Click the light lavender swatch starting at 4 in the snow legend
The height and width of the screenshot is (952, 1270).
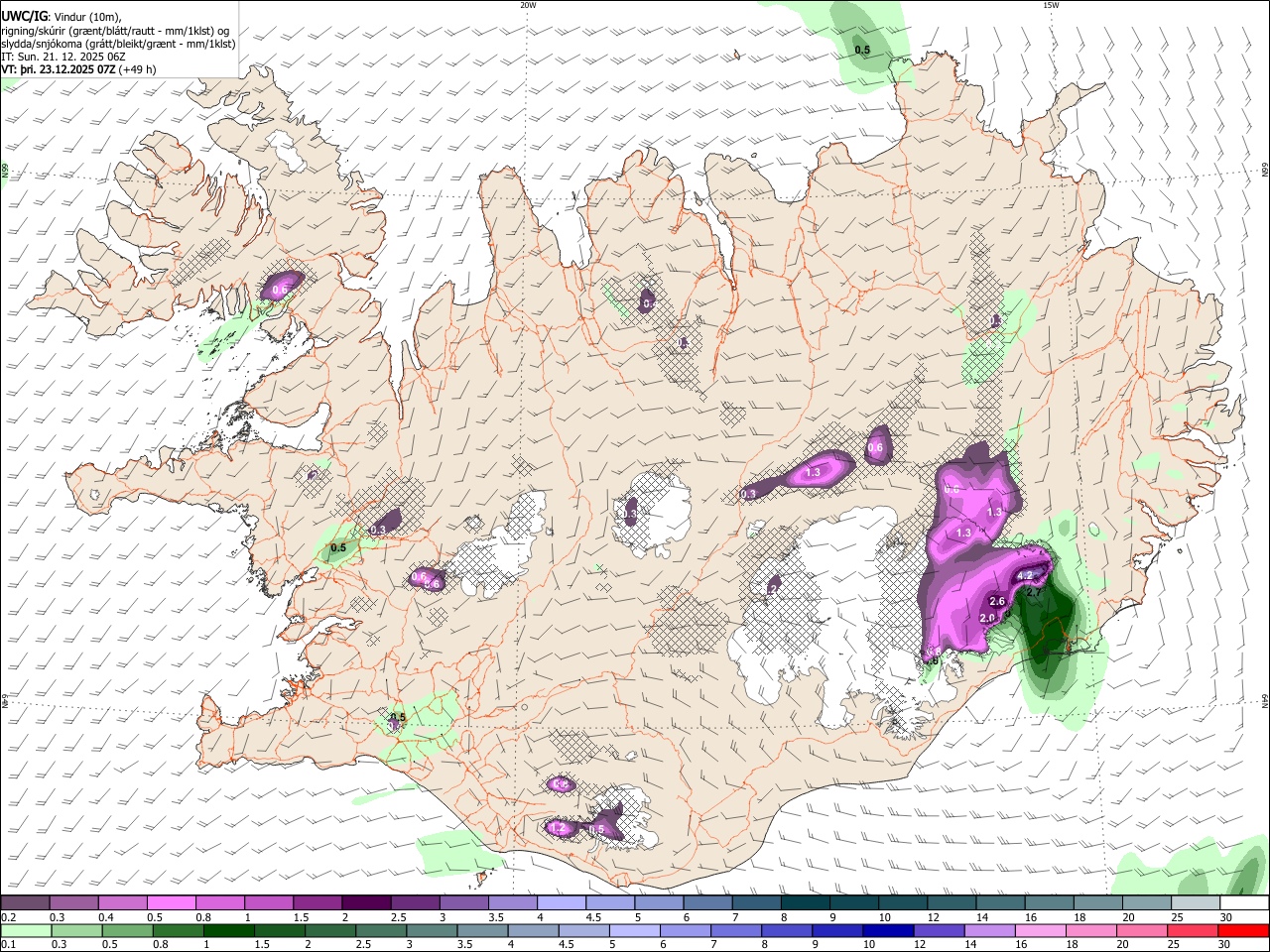(563, 902)
